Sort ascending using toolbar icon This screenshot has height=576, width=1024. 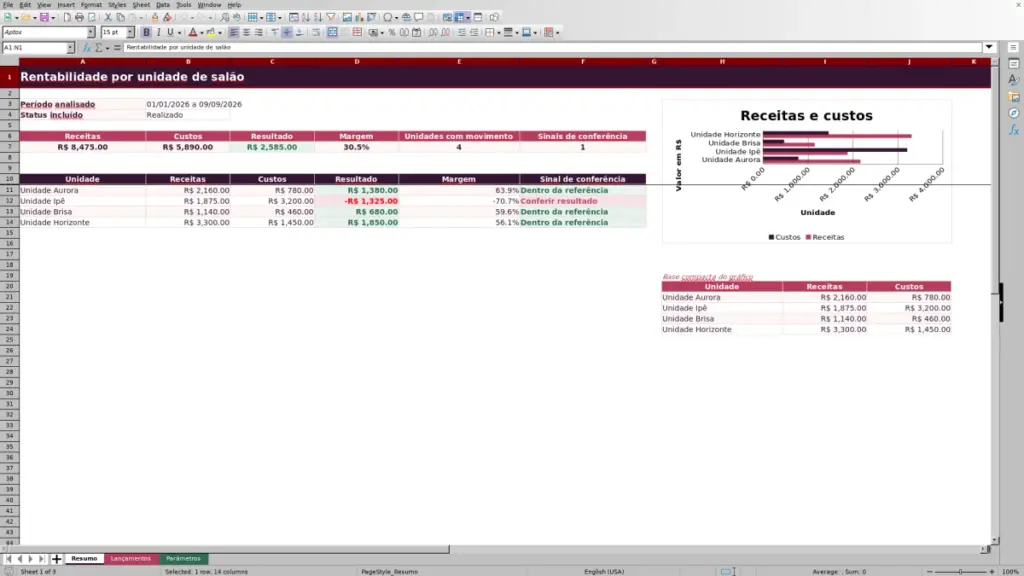306,17
